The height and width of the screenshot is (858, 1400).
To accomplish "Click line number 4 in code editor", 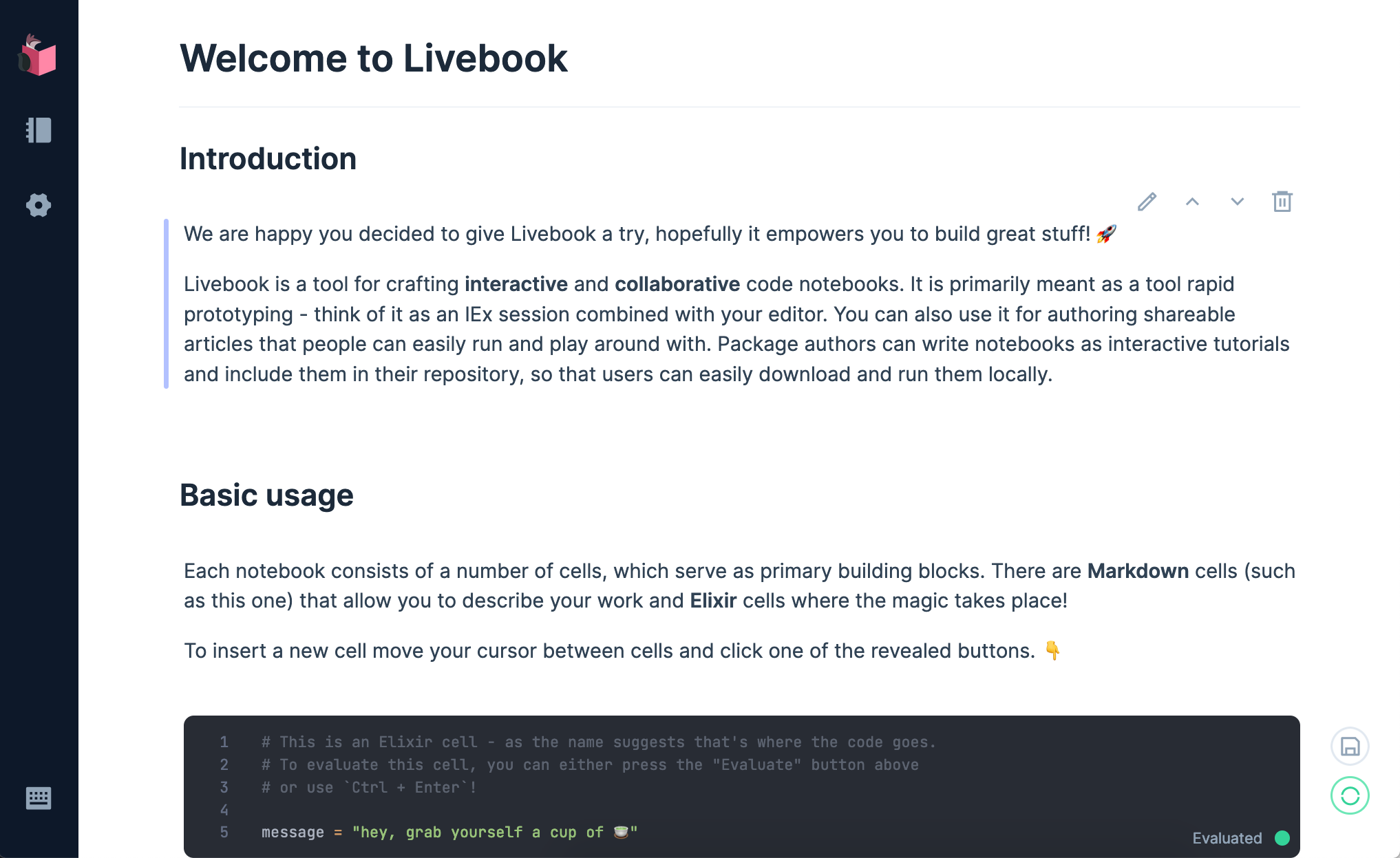I will [224, 810].
